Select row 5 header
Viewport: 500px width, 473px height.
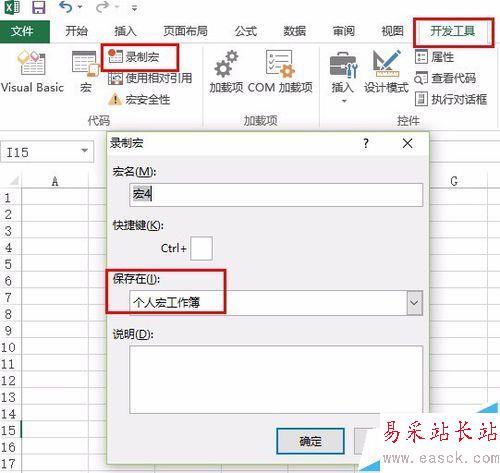pos(10,264)
